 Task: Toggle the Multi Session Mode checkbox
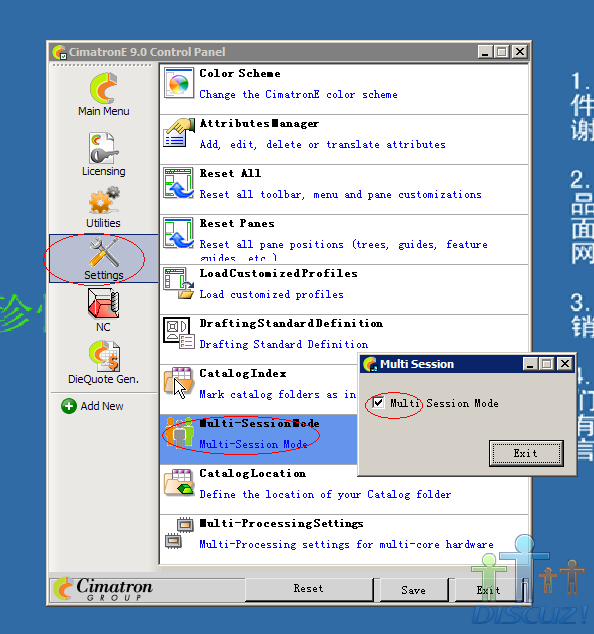[x=378, y=403]
